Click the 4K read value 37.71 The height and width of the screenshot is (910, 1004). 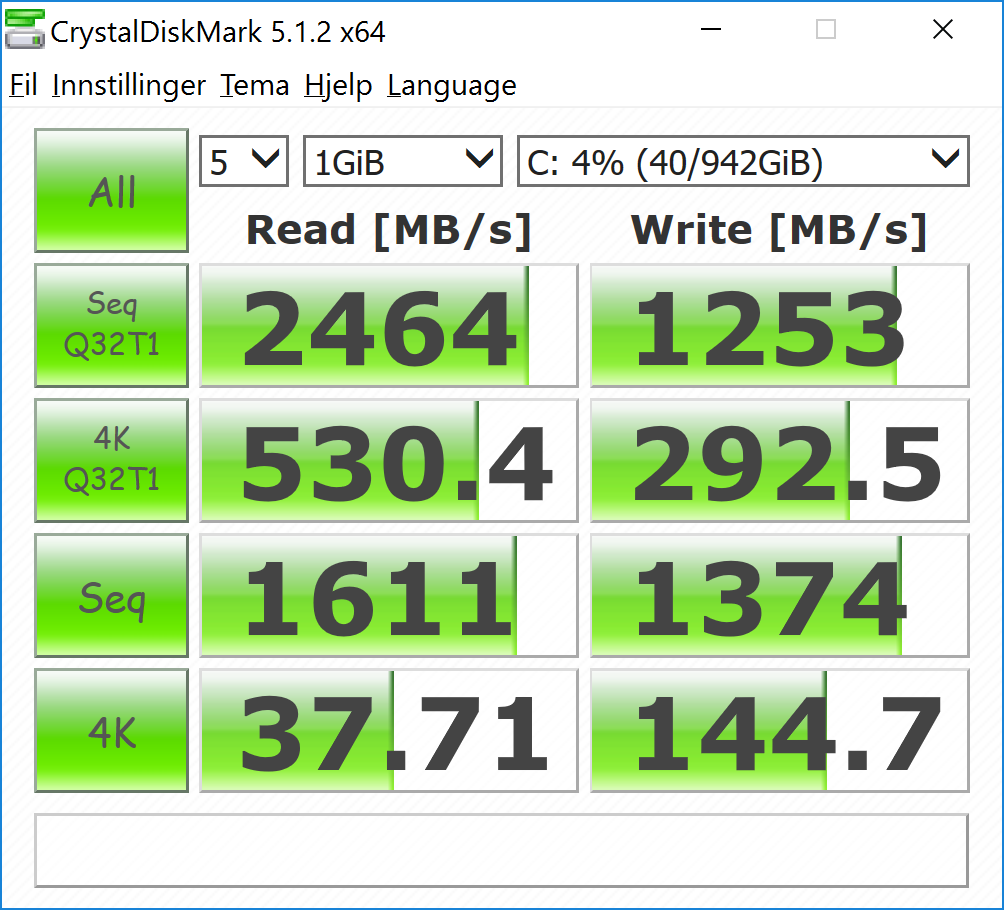point(389,731)
